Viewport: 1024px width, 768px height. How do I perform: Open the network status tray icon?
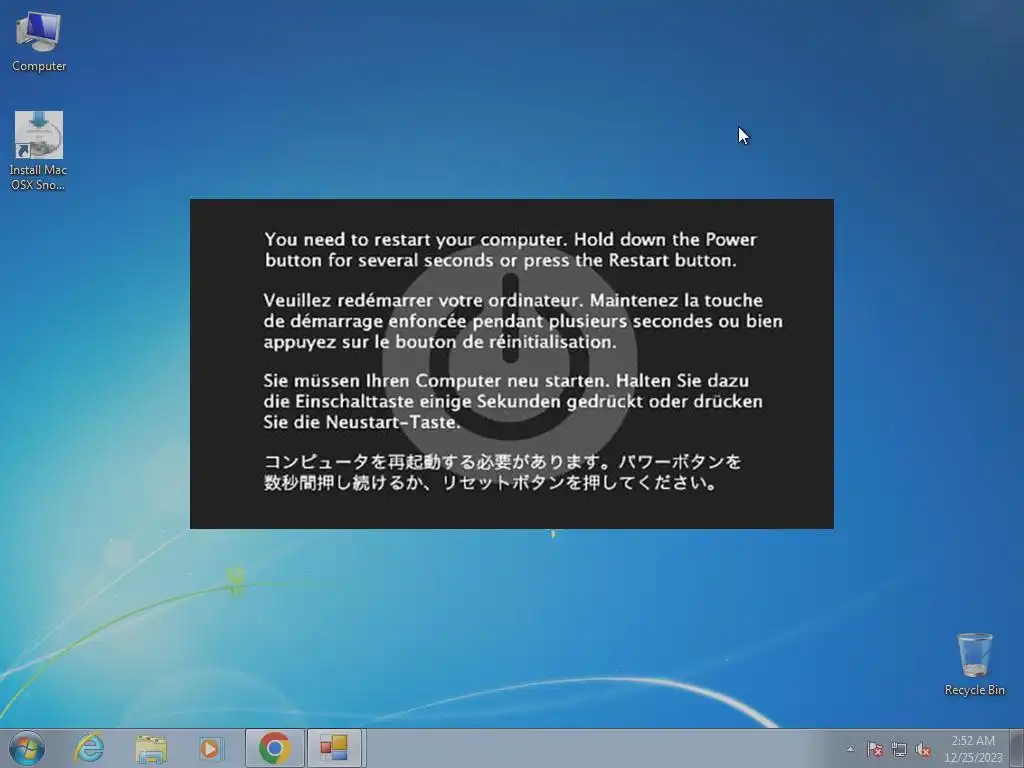(899, 749)
